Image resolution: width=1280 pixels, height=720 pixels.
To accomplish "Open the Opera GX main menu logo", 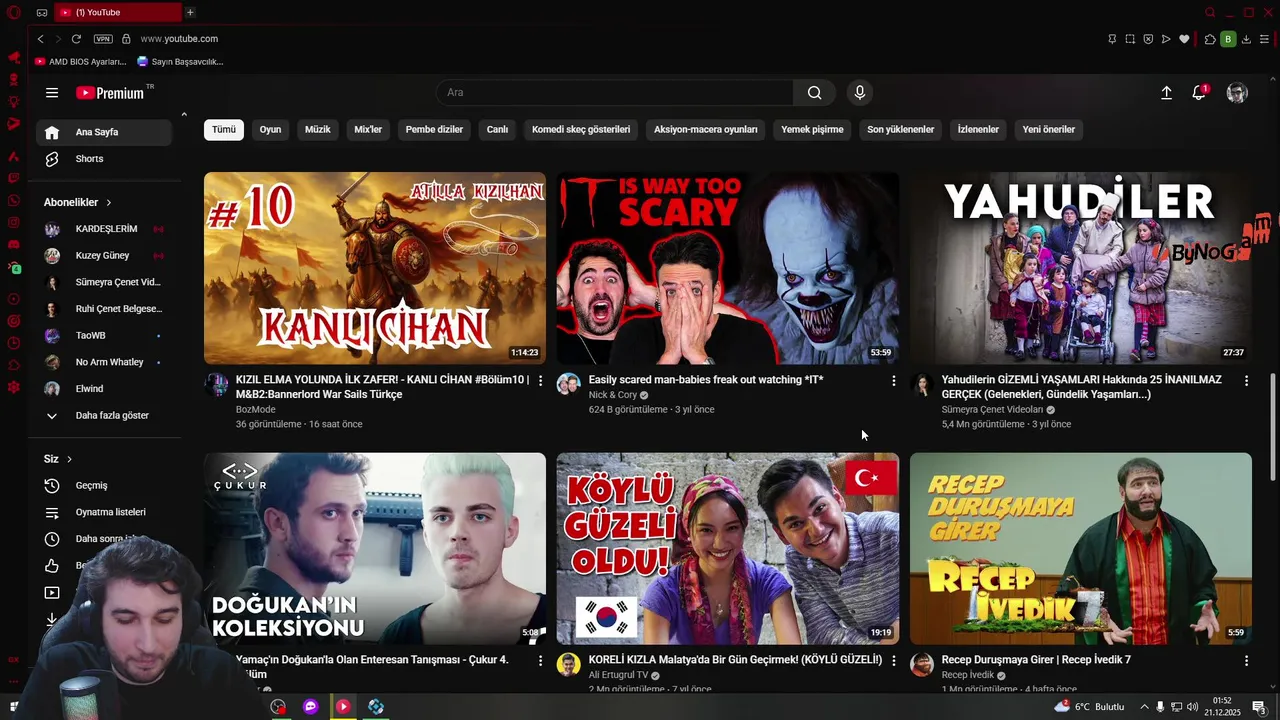I will pyautogui.click(x=14, y=13).
